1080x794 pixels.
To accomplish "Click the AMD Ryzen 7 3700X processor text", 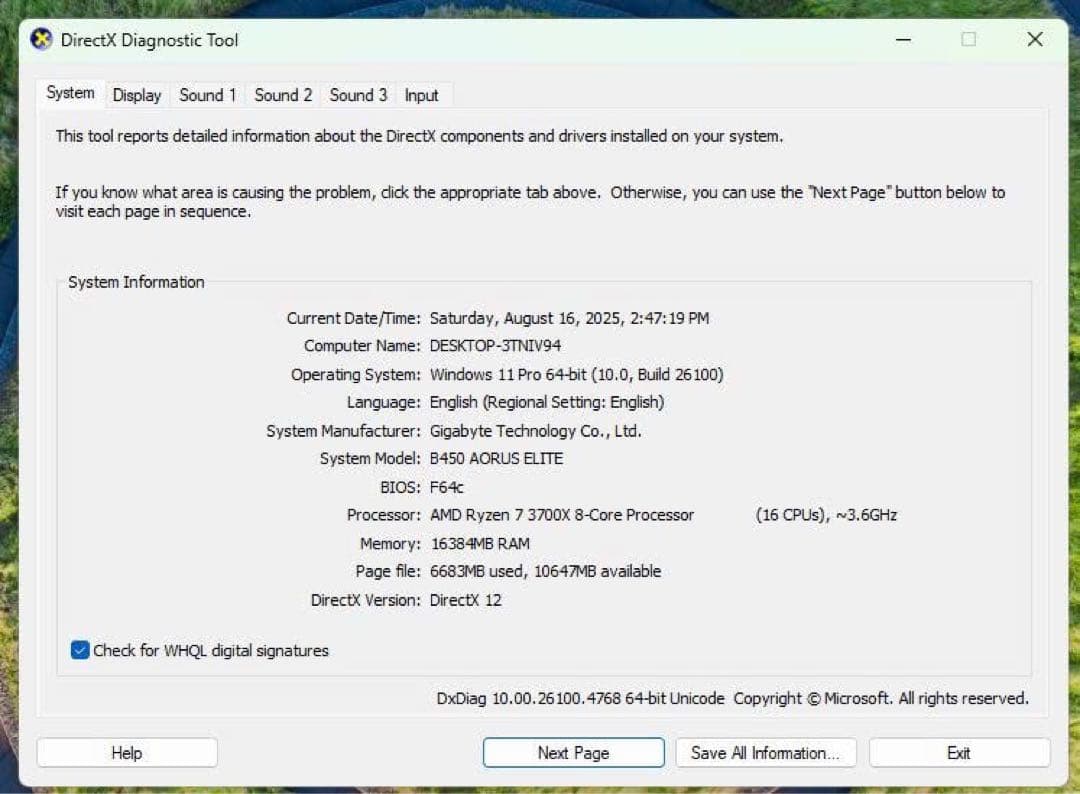I will click(561, 515).
